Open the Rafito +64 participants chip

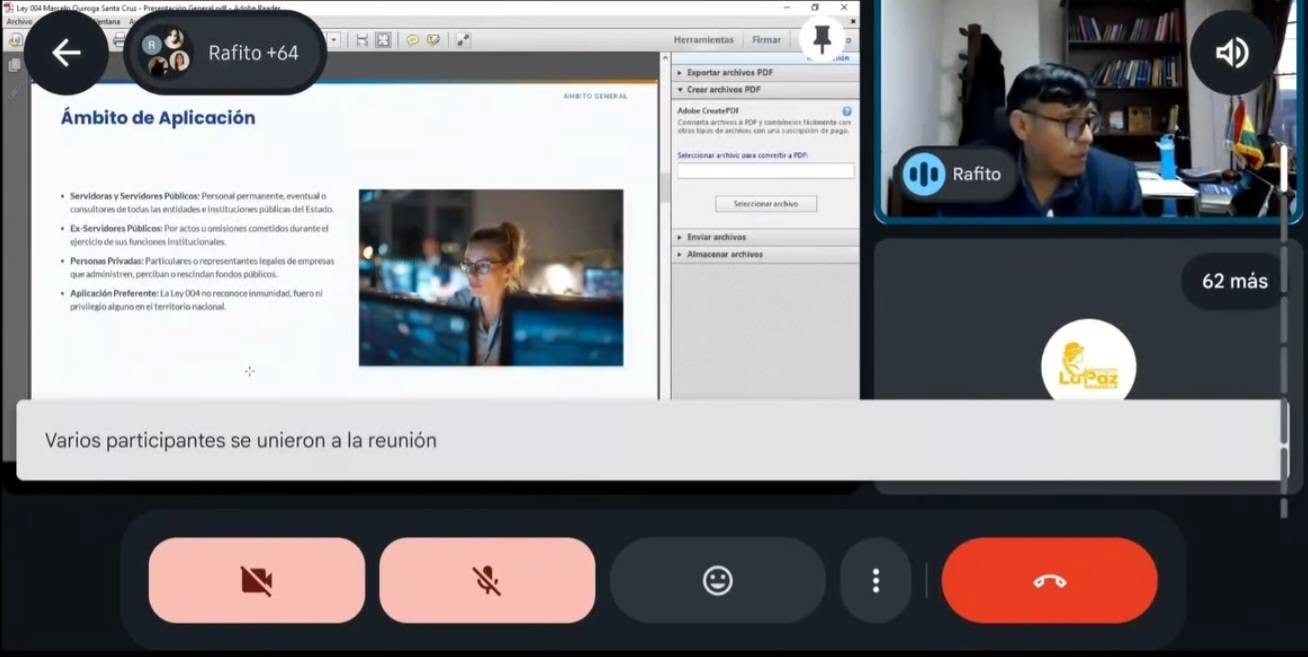[226, 53]
